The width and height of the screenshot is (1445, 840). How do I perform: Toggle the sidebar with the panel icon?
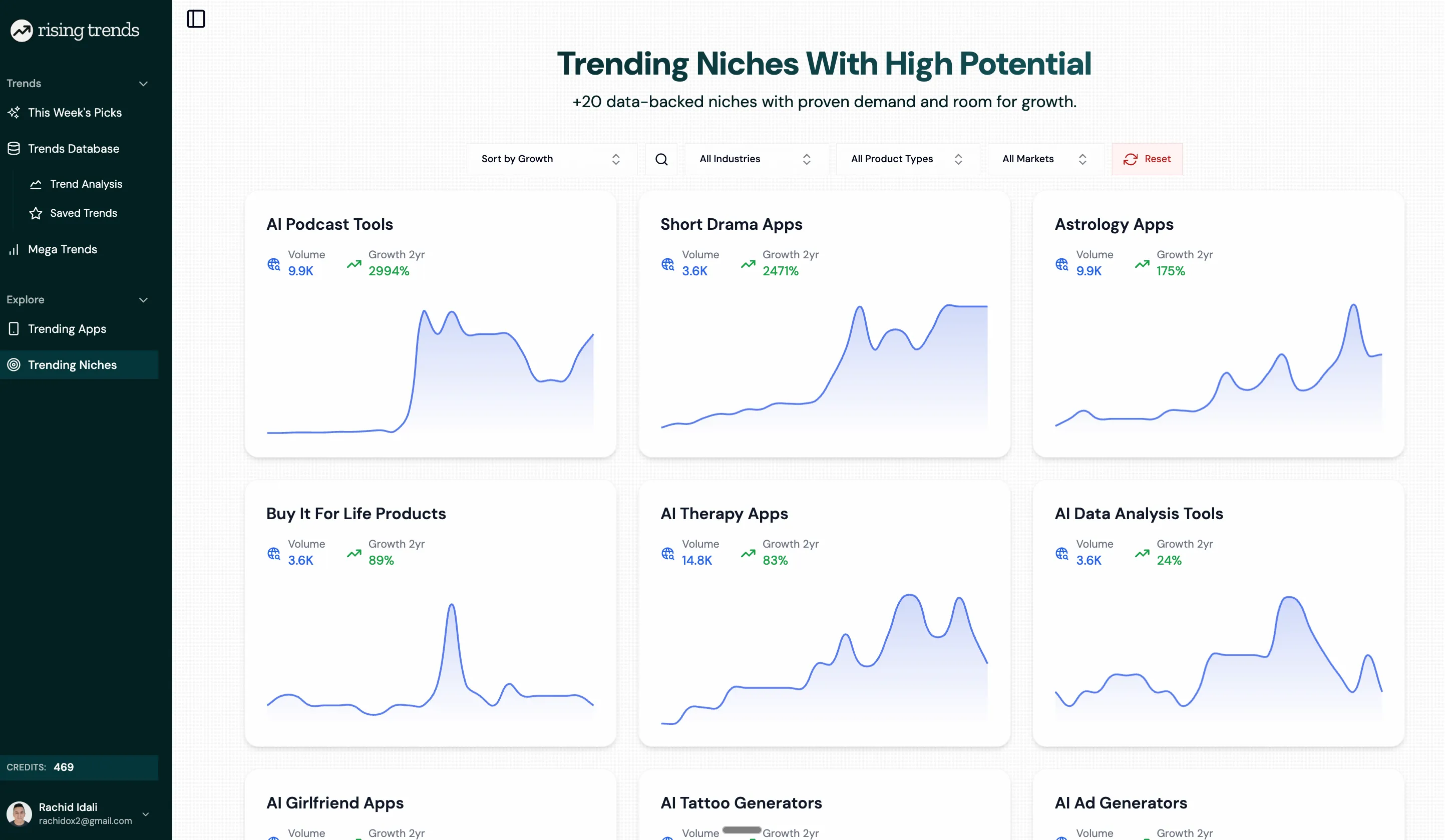tap(196, 19)
